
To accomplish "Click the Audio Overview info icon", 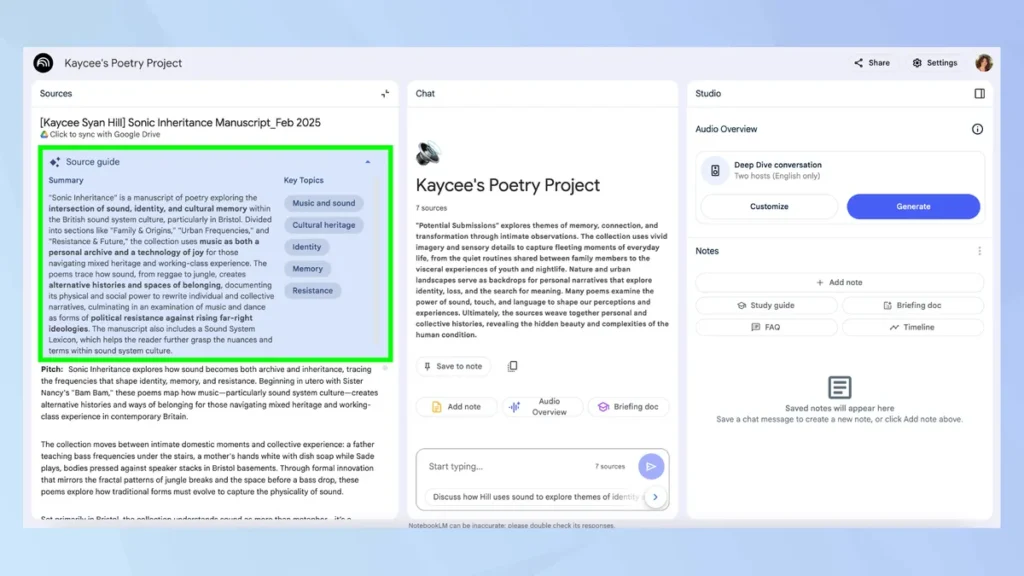I will [977, 129].
